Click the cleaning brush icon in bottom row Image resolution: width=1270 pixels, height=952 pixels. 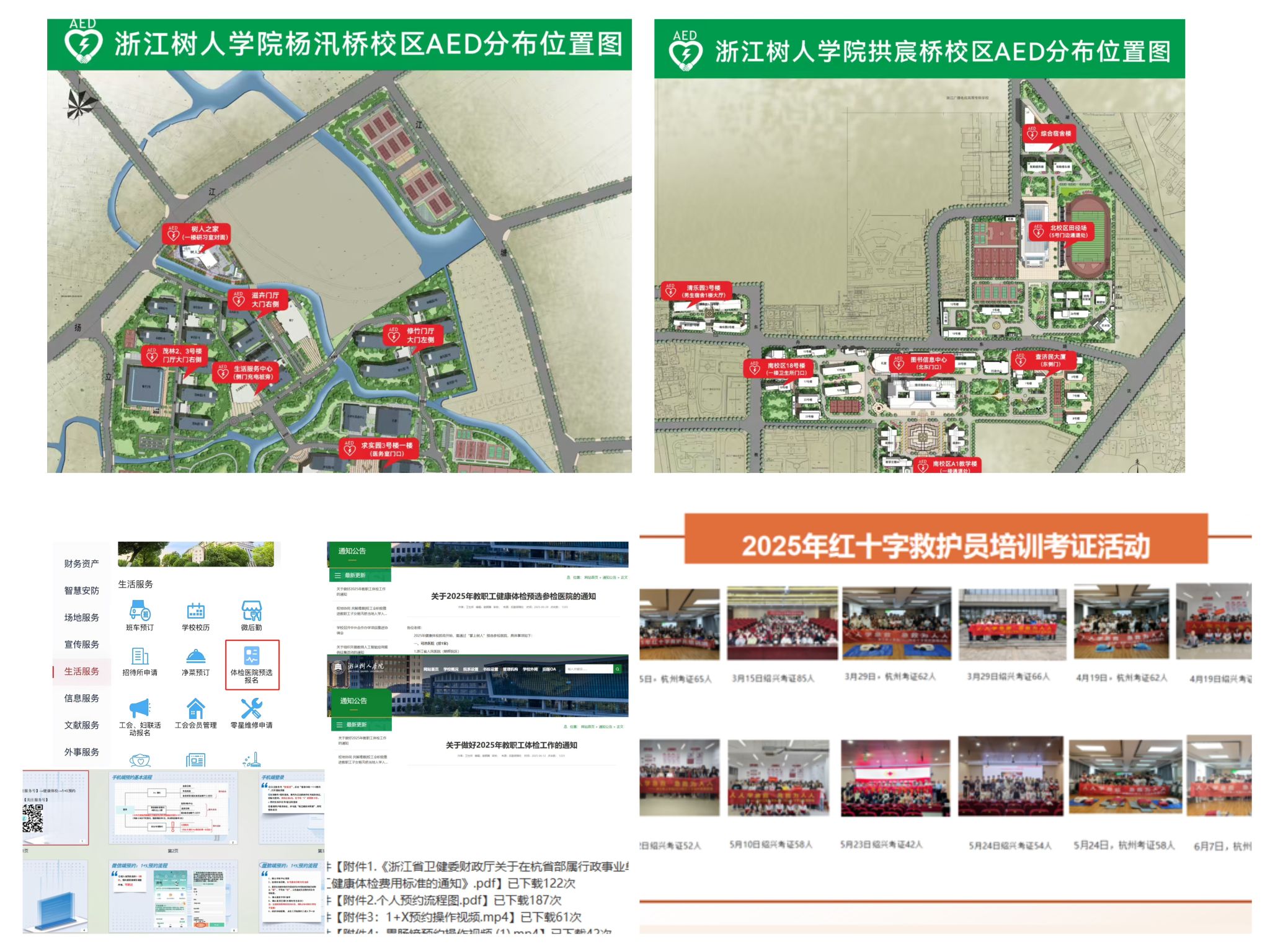tap(252, 760)
